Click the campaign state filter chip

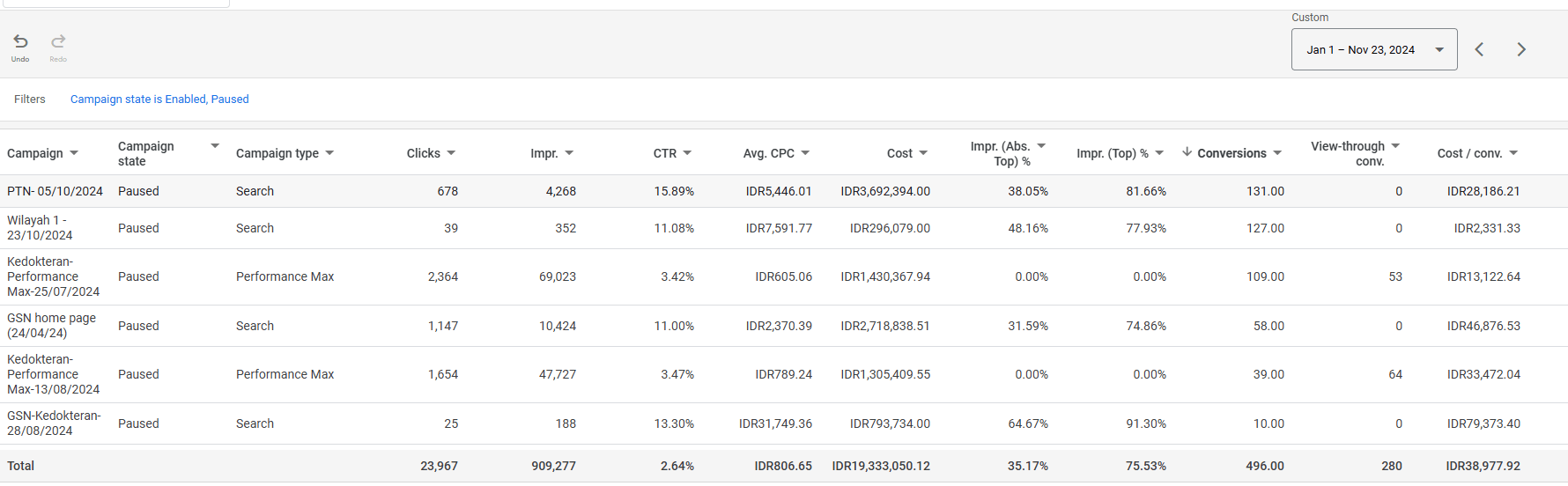(x=159, y=99)
